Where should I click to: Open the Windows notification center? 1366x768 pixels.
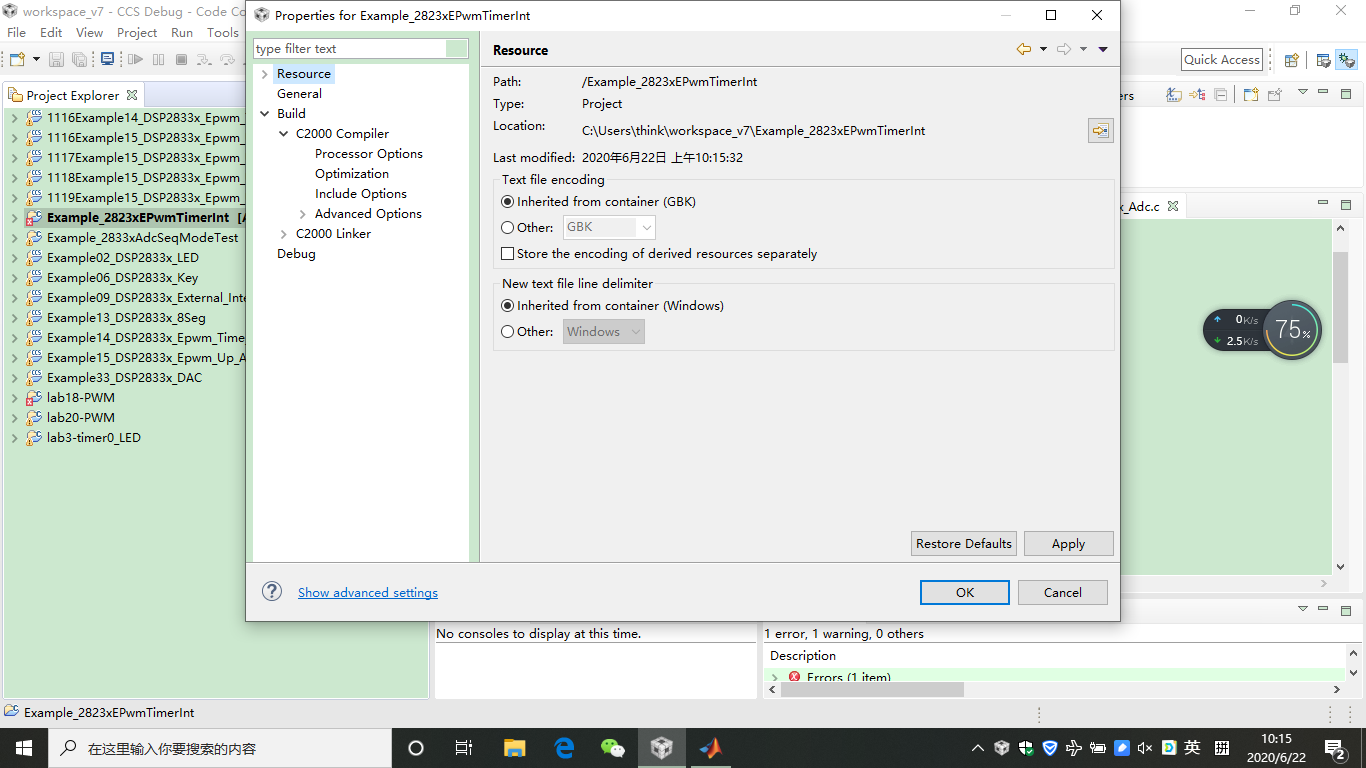1335,748
